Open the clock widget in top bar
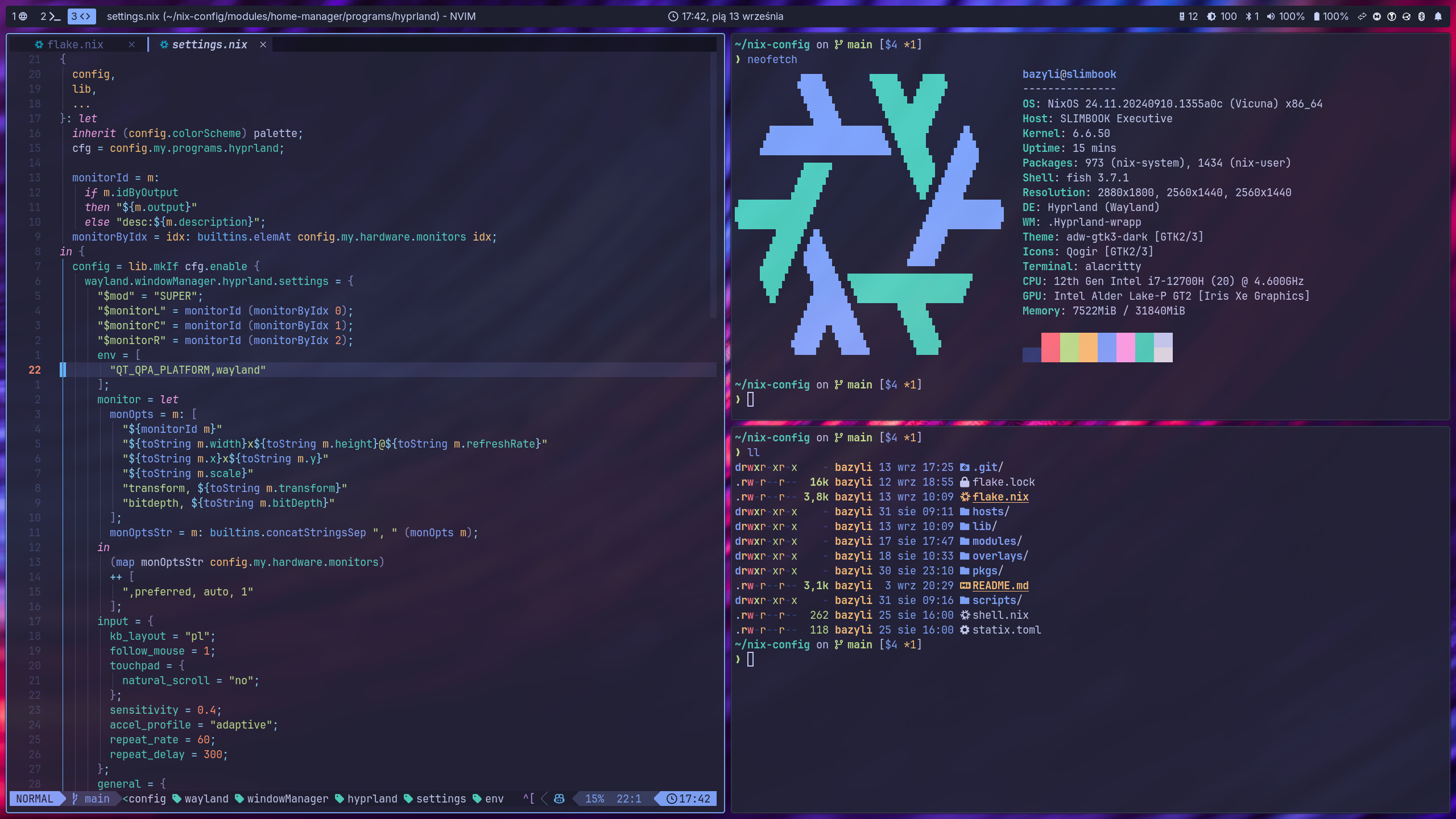 tap(726, 16)
